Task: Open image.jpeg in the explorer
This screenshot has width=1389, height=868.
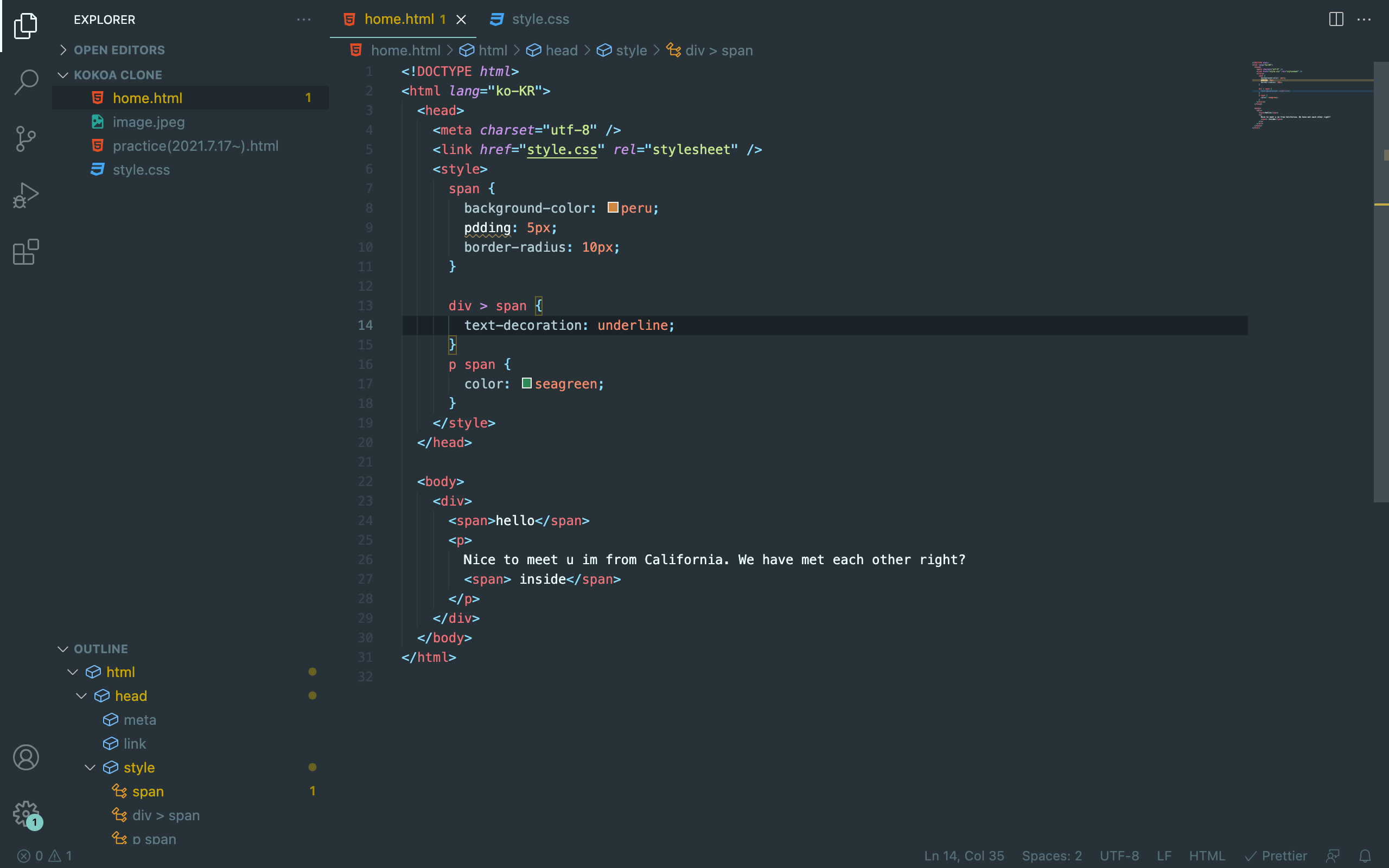Action: [148, 122]
